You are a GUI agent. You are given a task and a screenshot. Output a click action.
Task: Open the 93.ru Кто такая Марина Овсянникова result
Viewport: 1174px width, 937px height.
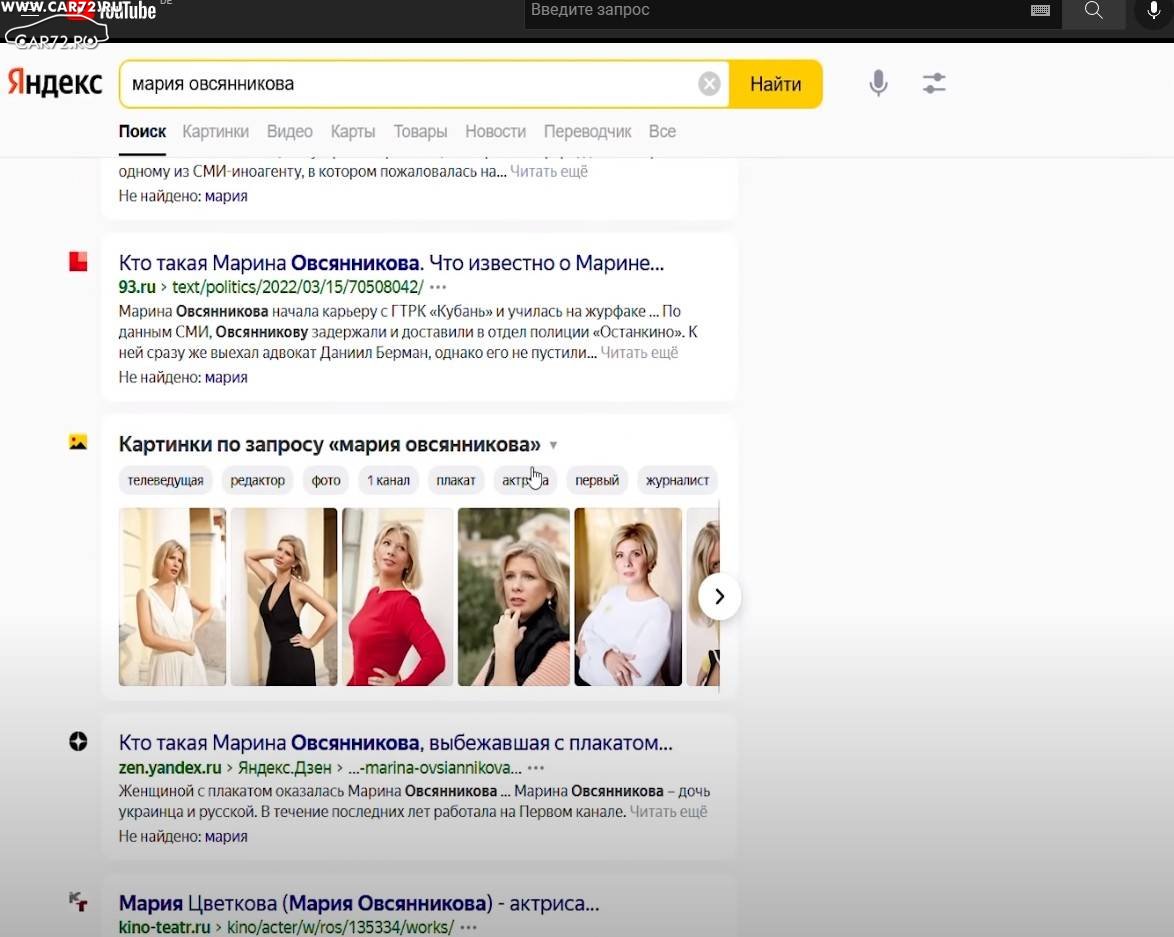click(x=391, y=263)
